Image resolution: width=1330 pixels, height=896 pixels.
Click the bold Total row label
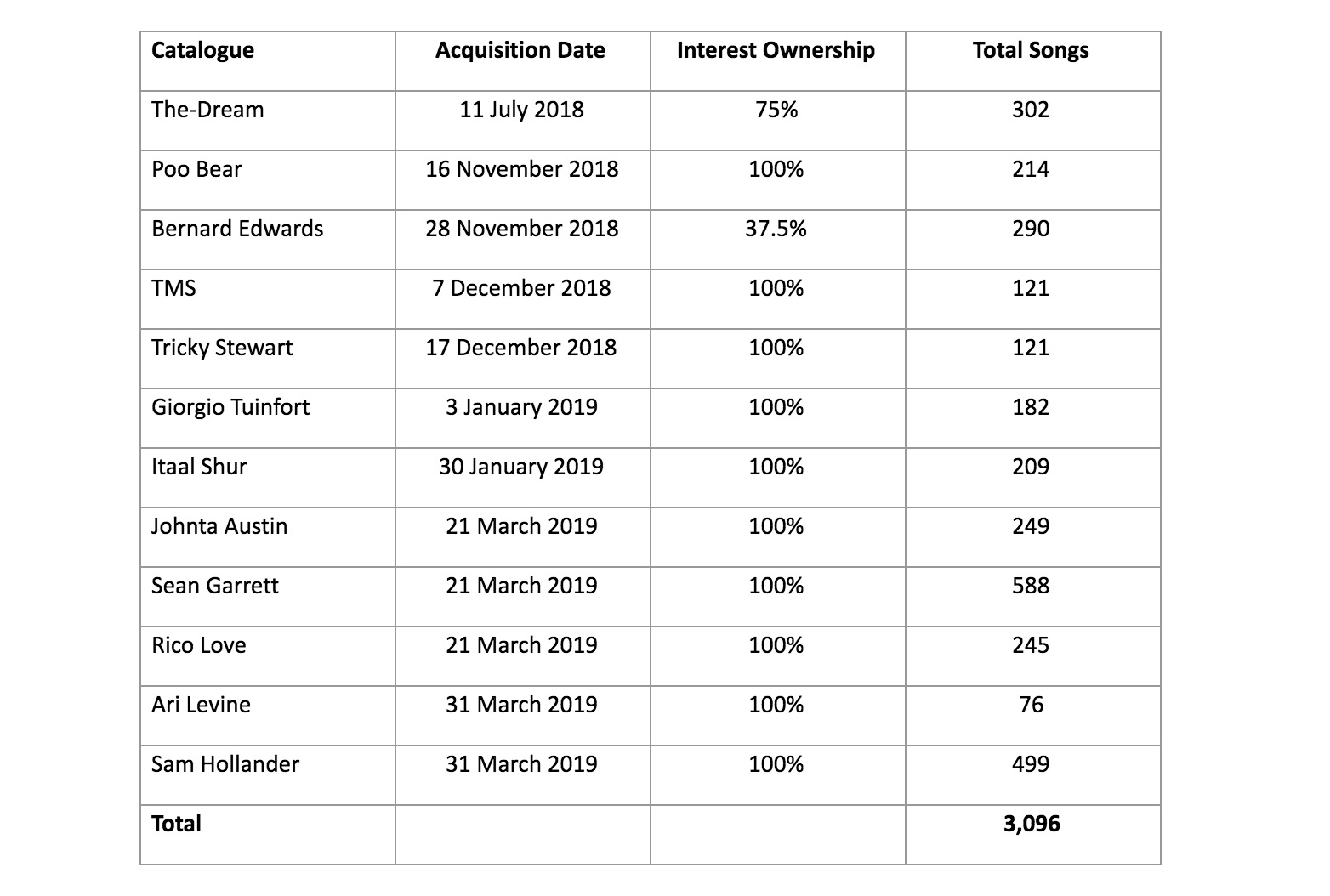point(176,824)
